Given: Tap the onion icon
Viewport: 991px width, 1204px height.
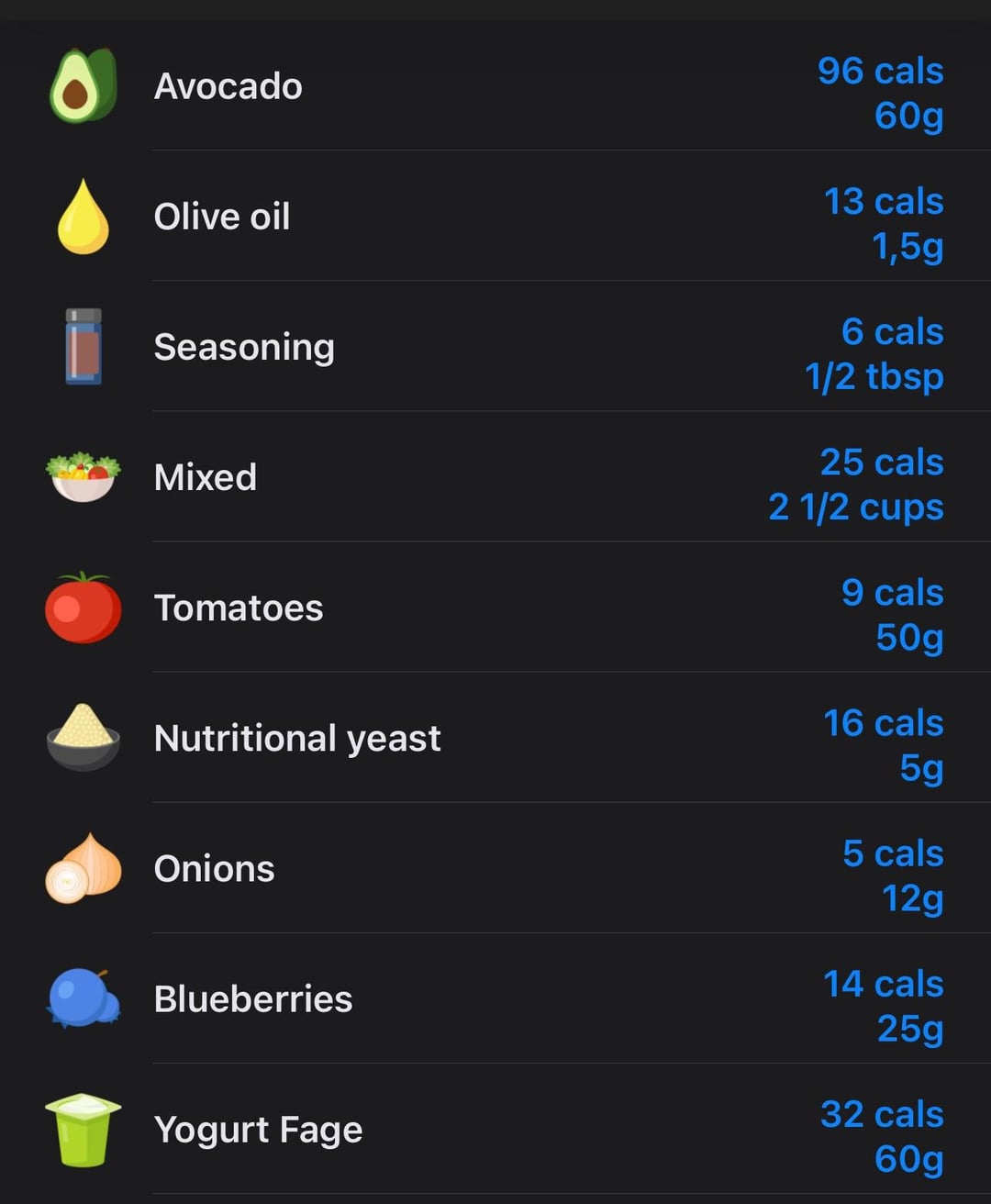Looking at the screenshot, I should (84, 868).
